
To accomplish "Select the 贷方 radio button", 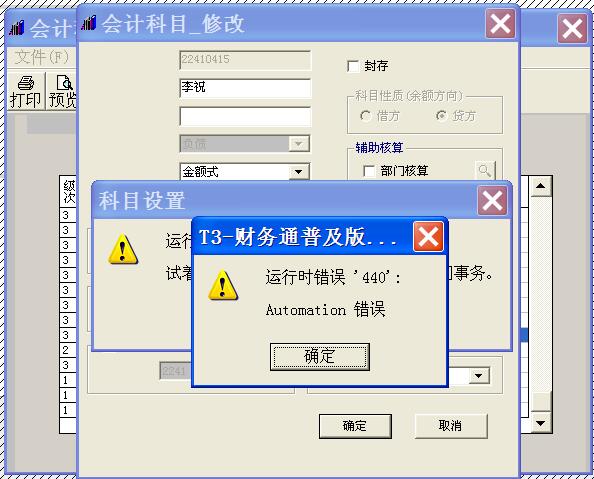I will coord(441,116).
